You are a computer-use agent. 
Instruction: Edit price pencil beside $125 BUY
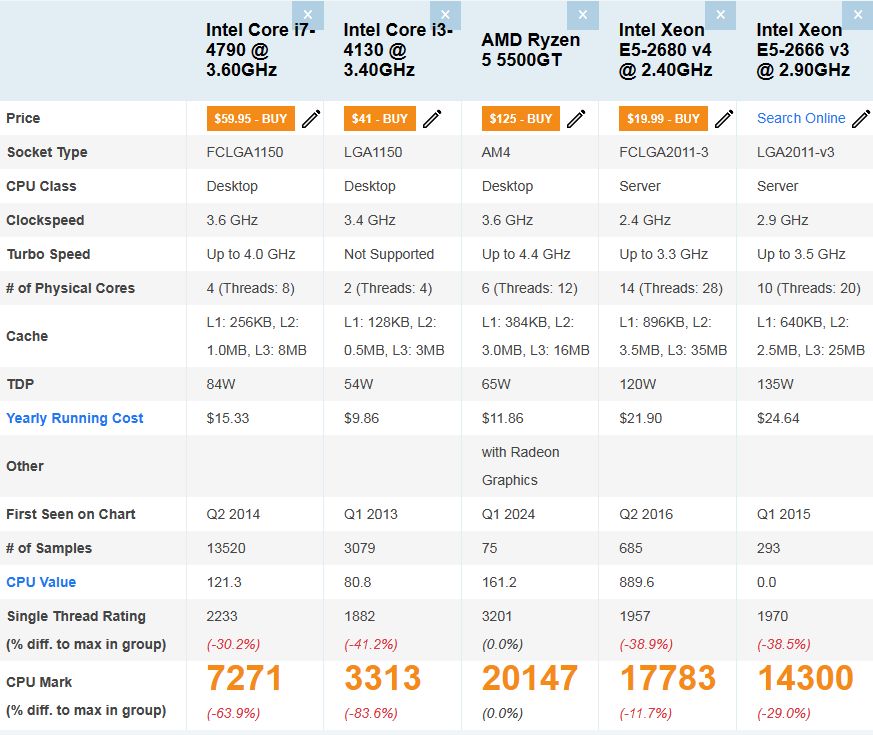[576, 119]
